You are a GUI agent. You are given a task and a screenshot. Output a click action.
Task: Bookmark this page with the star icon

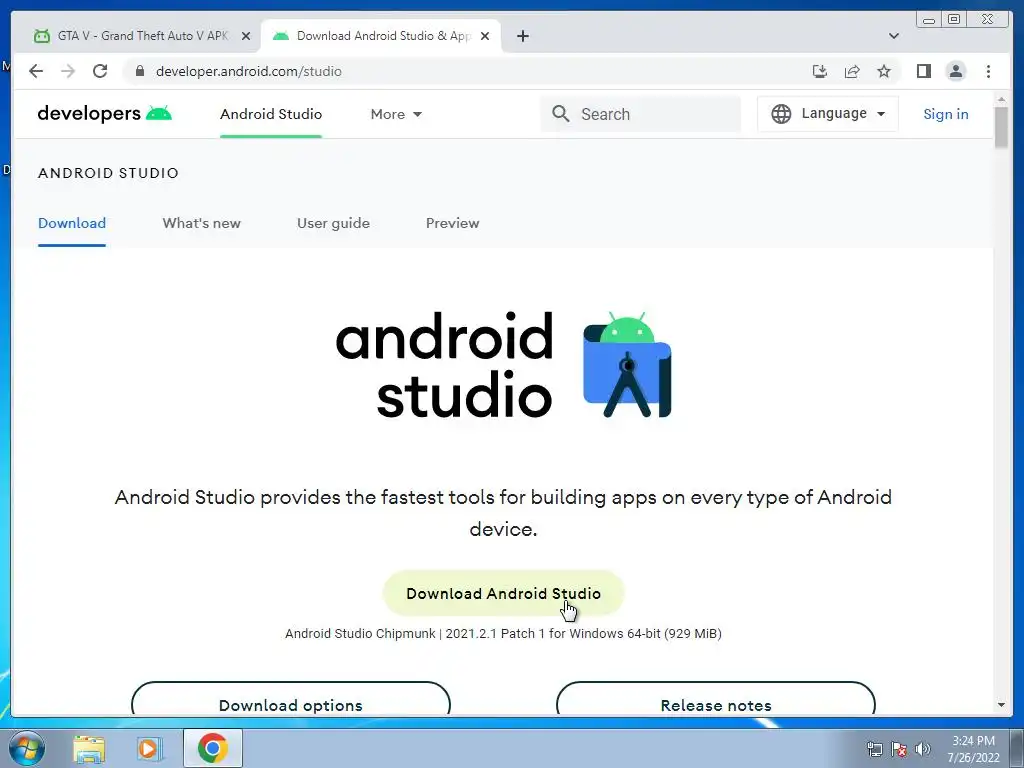[x=884, y=71]
